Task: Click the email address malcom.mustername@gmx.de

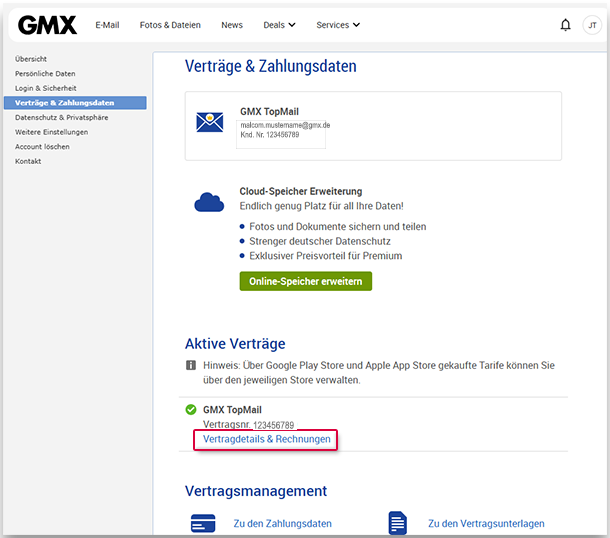Action: (285, 125)
